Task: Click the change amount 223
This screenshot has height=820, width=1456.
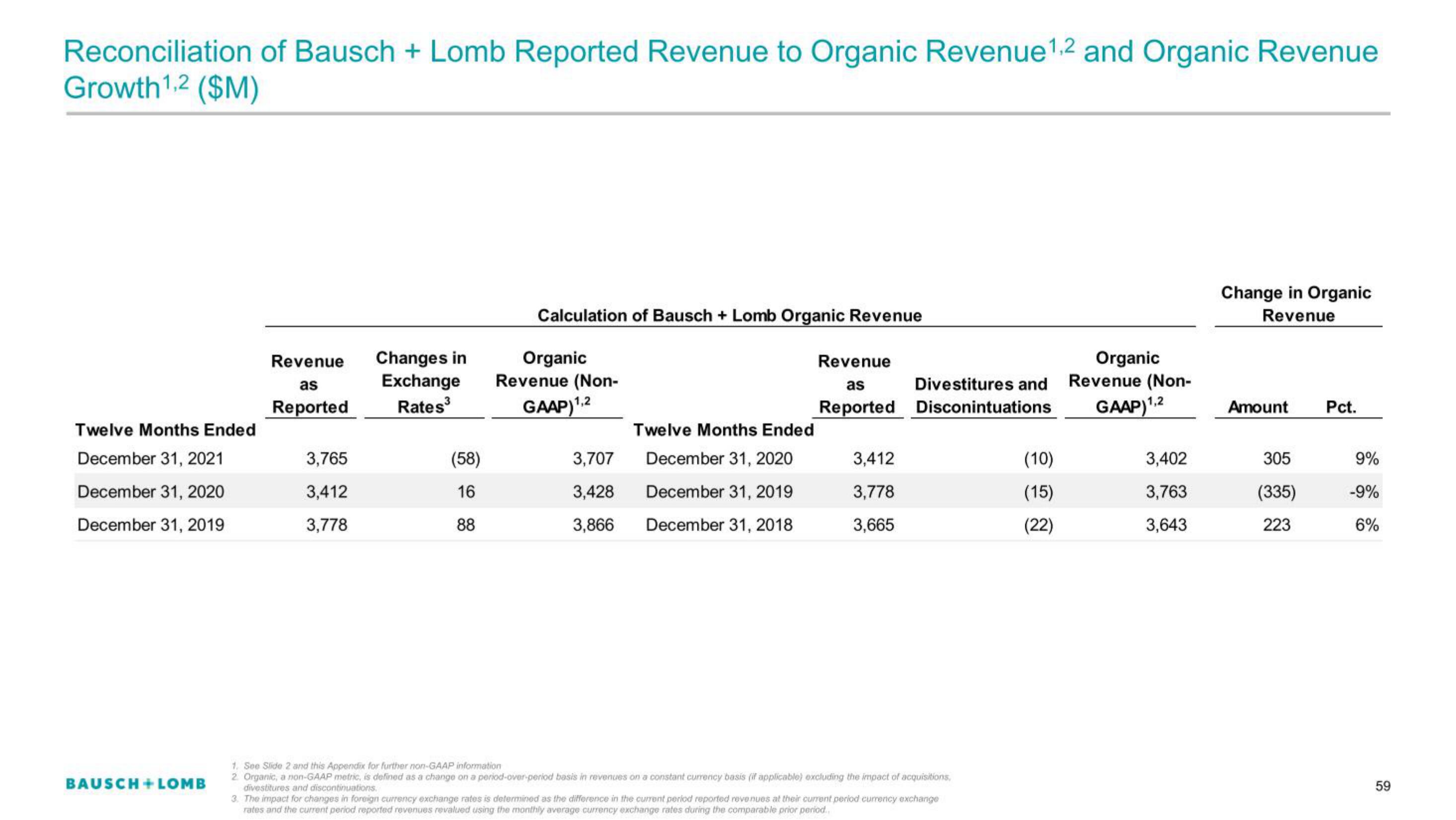Action: coord(1277,525)
